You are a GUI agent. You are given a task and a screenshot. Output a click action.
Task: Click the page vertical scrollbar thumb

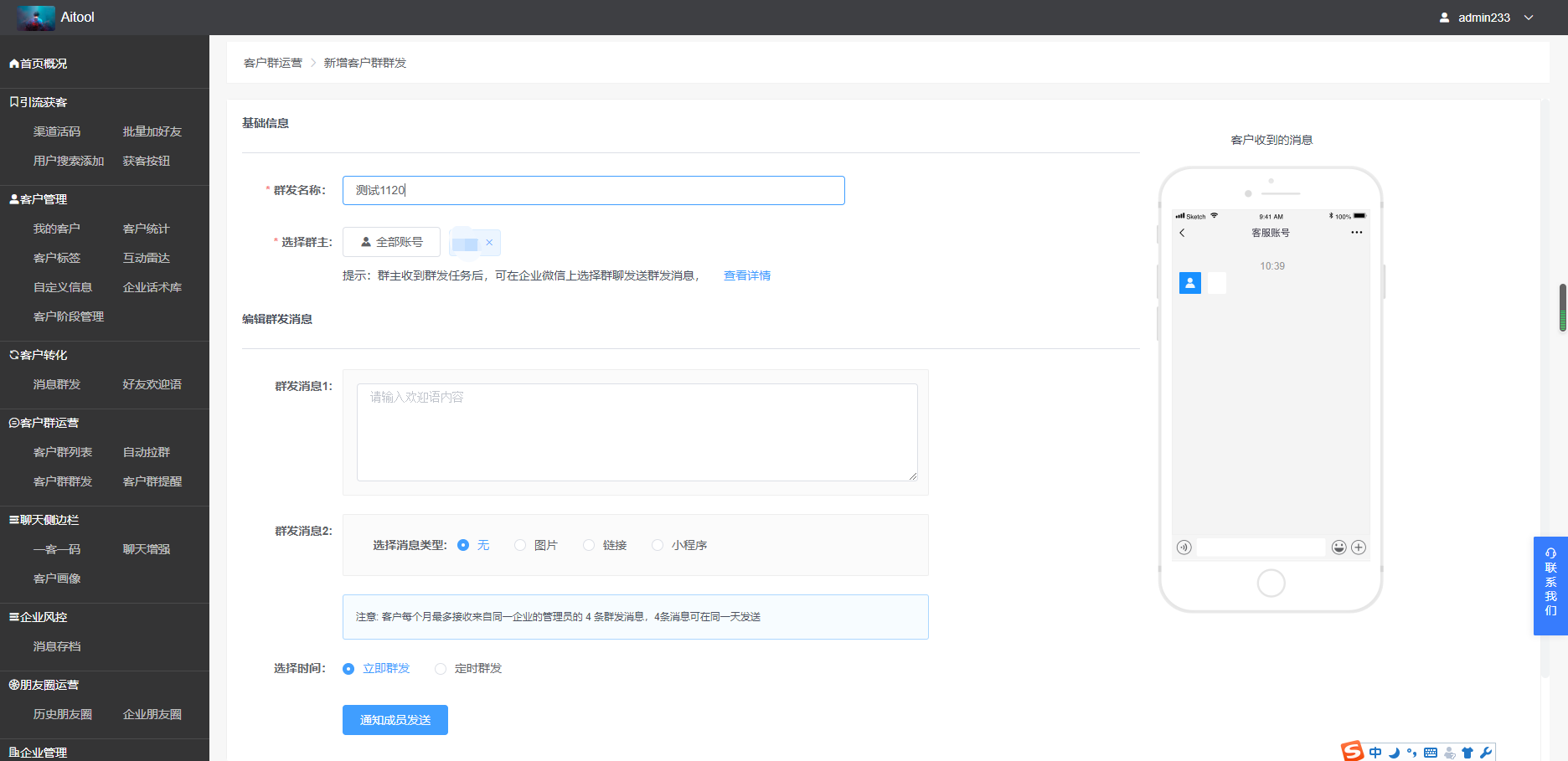click(1563, 308)
